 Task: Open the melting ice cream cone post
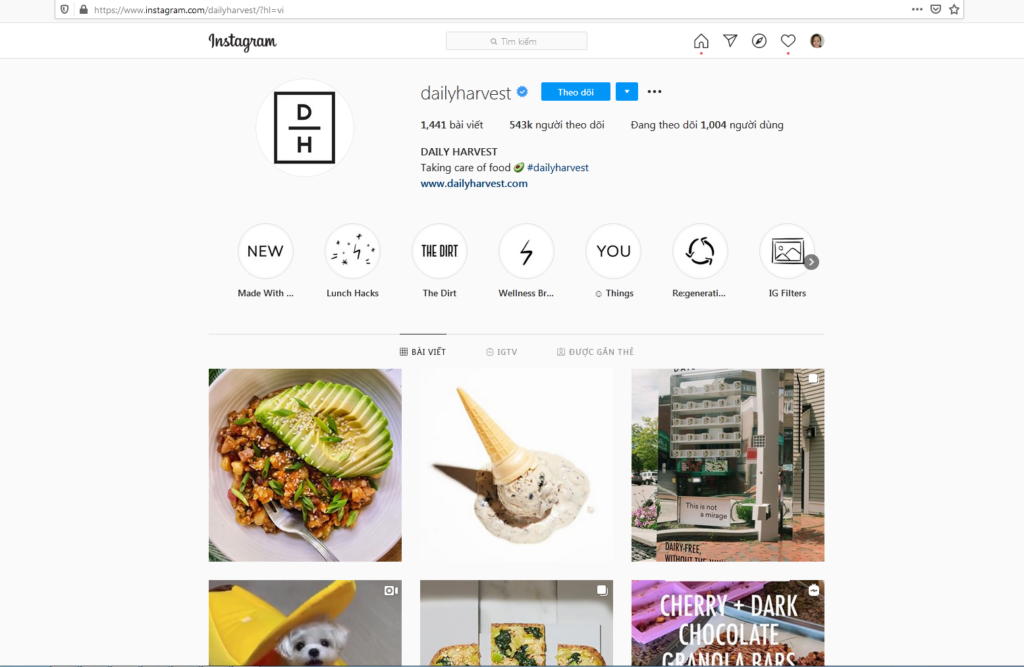tap(517, 465)
